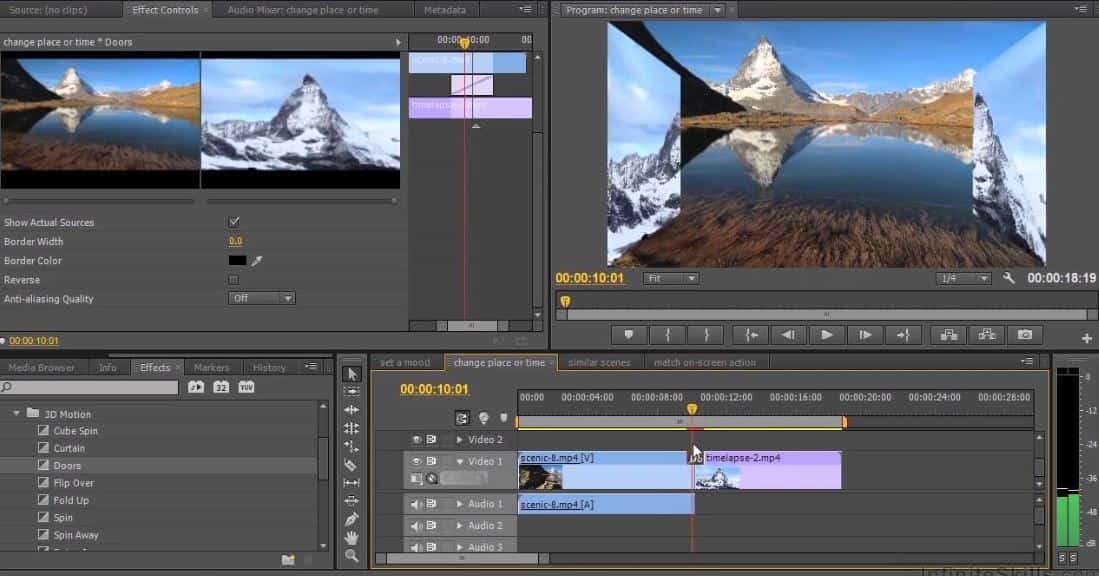Viewport: 1099px width, 576px height.
Task: Switch to the Metadata tab
Action: coord(444,9)
